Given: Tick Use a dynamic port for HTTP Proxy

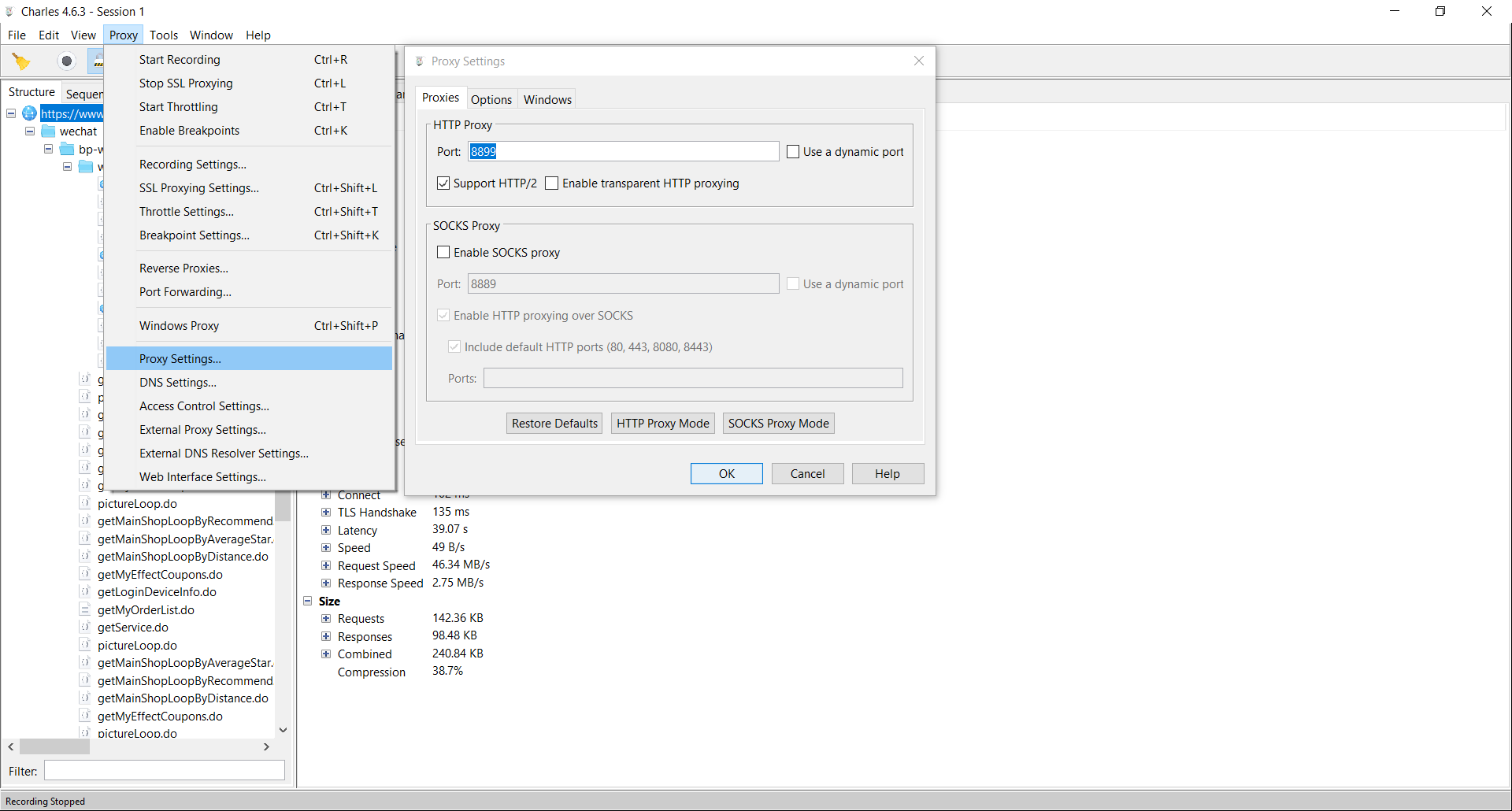Looking at the screenshot, I should (x=793, y=152).
